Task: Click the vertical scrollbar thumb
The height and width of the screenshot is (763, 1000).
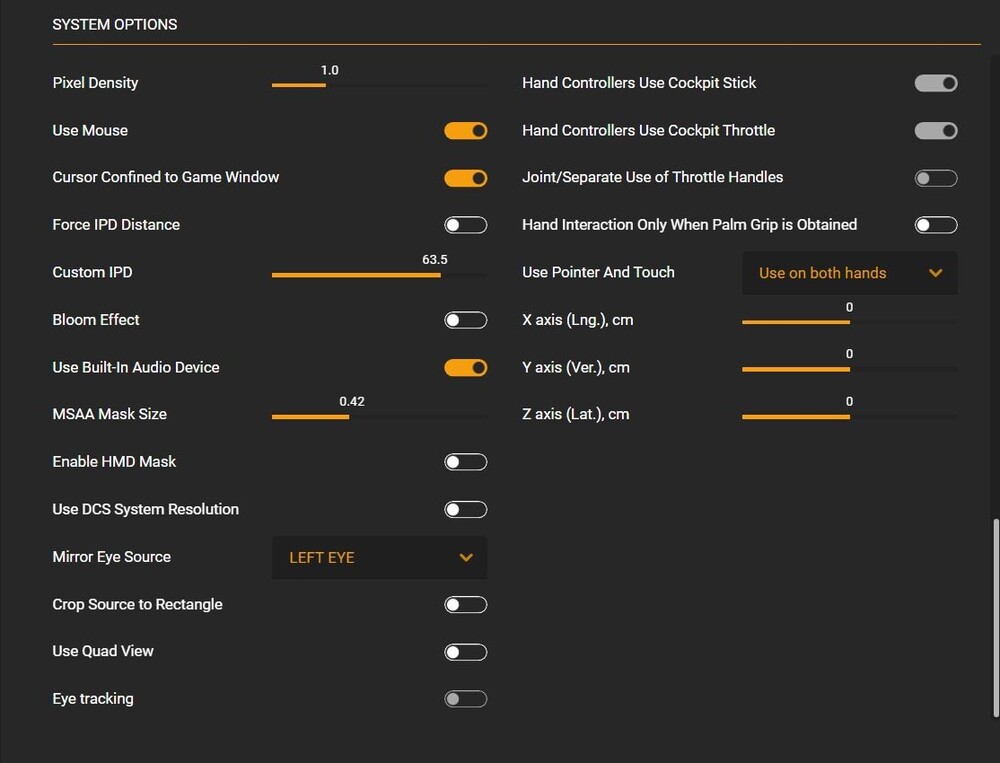Action: pyautogui.click(x=995, y=617)
